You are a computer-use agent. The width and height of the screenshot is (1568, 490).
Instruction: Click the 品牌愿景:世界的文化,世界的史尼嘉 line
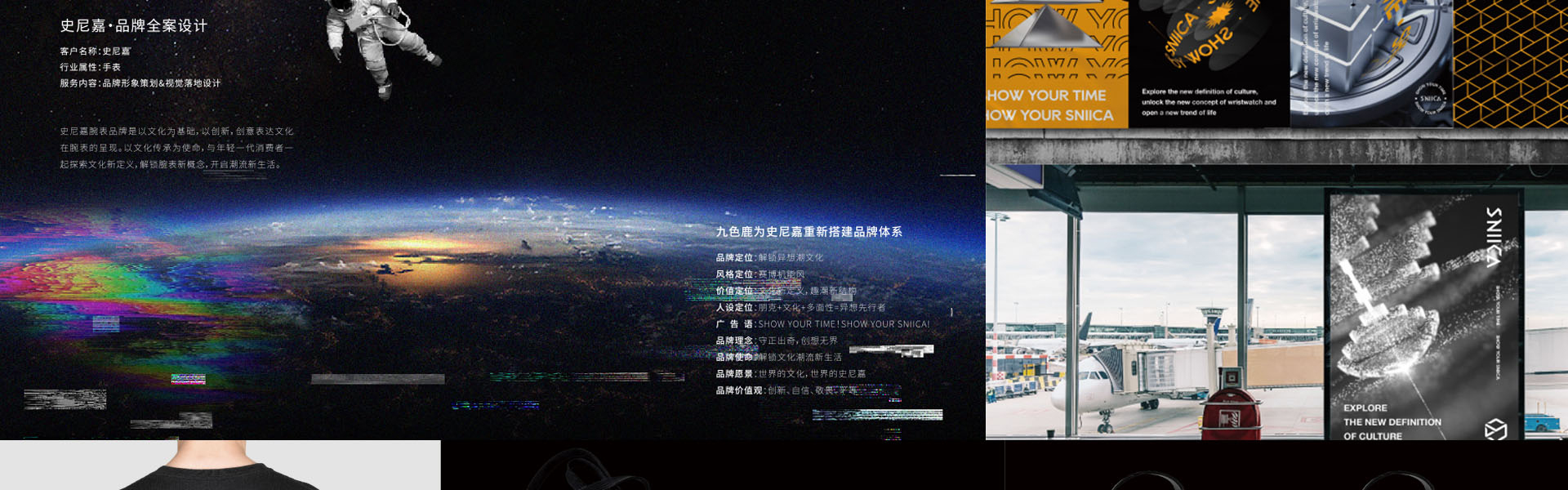coord(791,373)
